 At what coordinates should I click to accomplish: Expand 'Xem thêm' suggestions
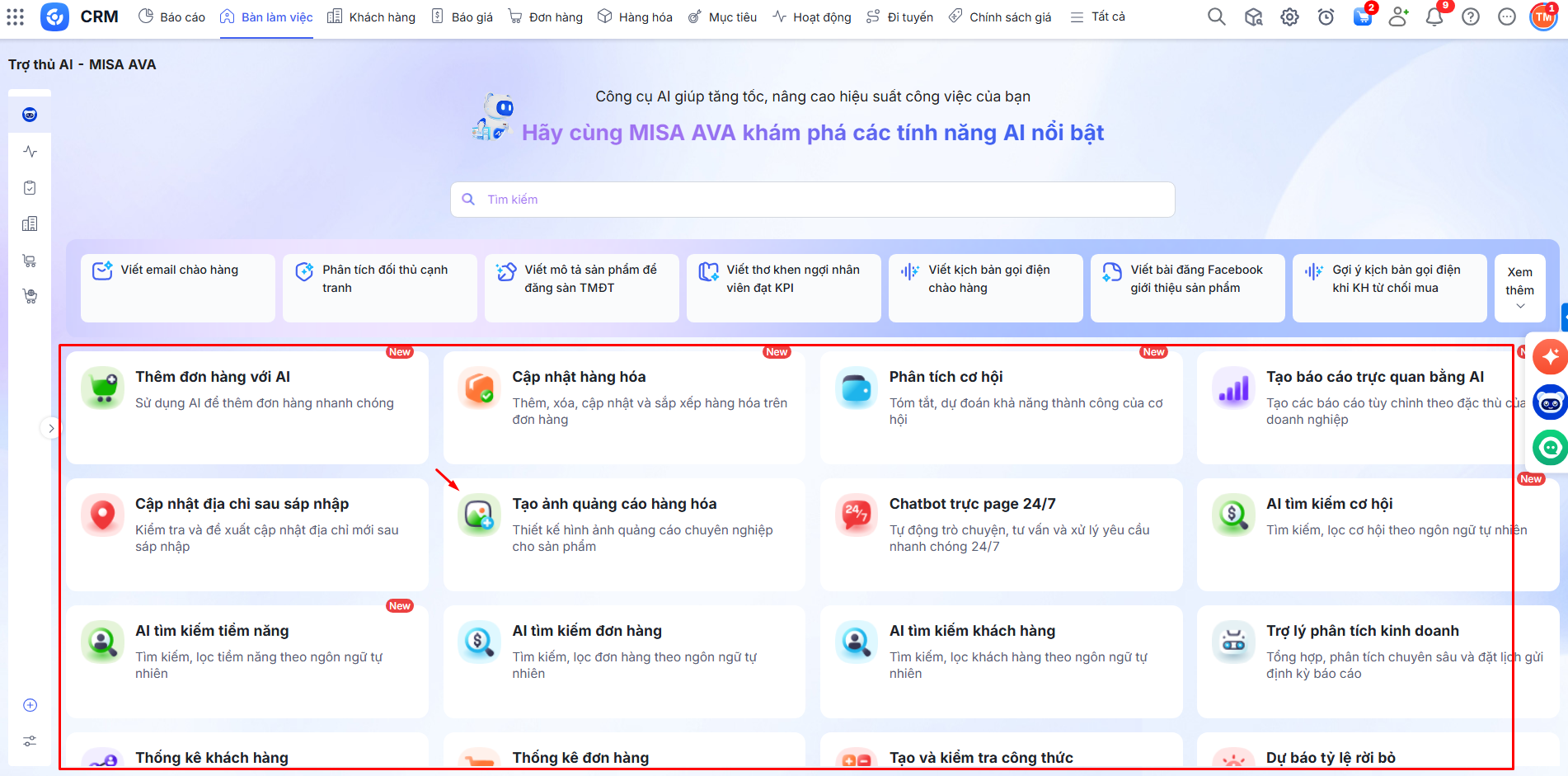1519,288
